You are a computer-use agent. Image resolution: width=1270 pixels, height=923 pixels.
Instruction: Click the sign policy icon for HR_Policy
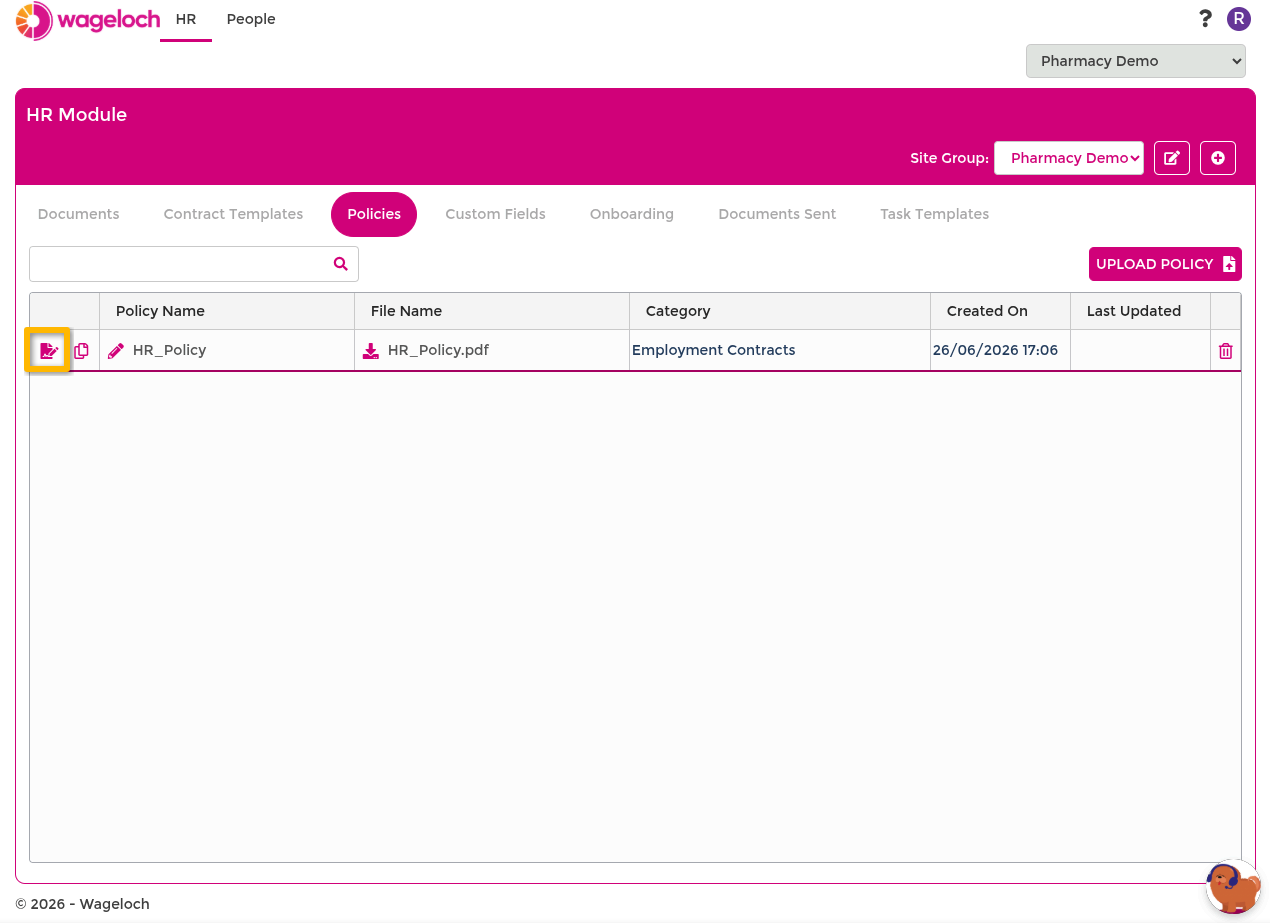coord(48,351)
